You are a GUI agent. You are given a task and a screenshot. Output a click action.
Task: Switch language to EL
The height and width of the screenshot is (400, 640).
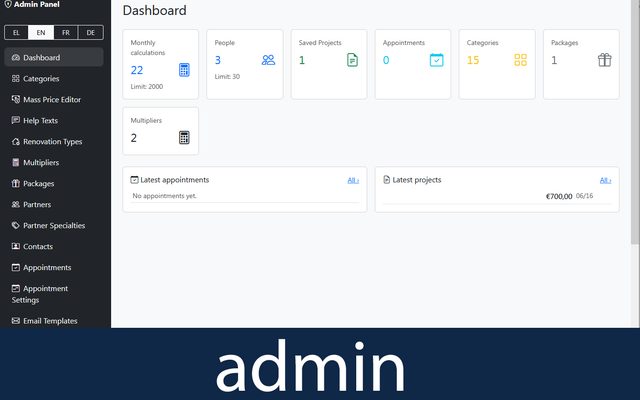tap(16, 33)
